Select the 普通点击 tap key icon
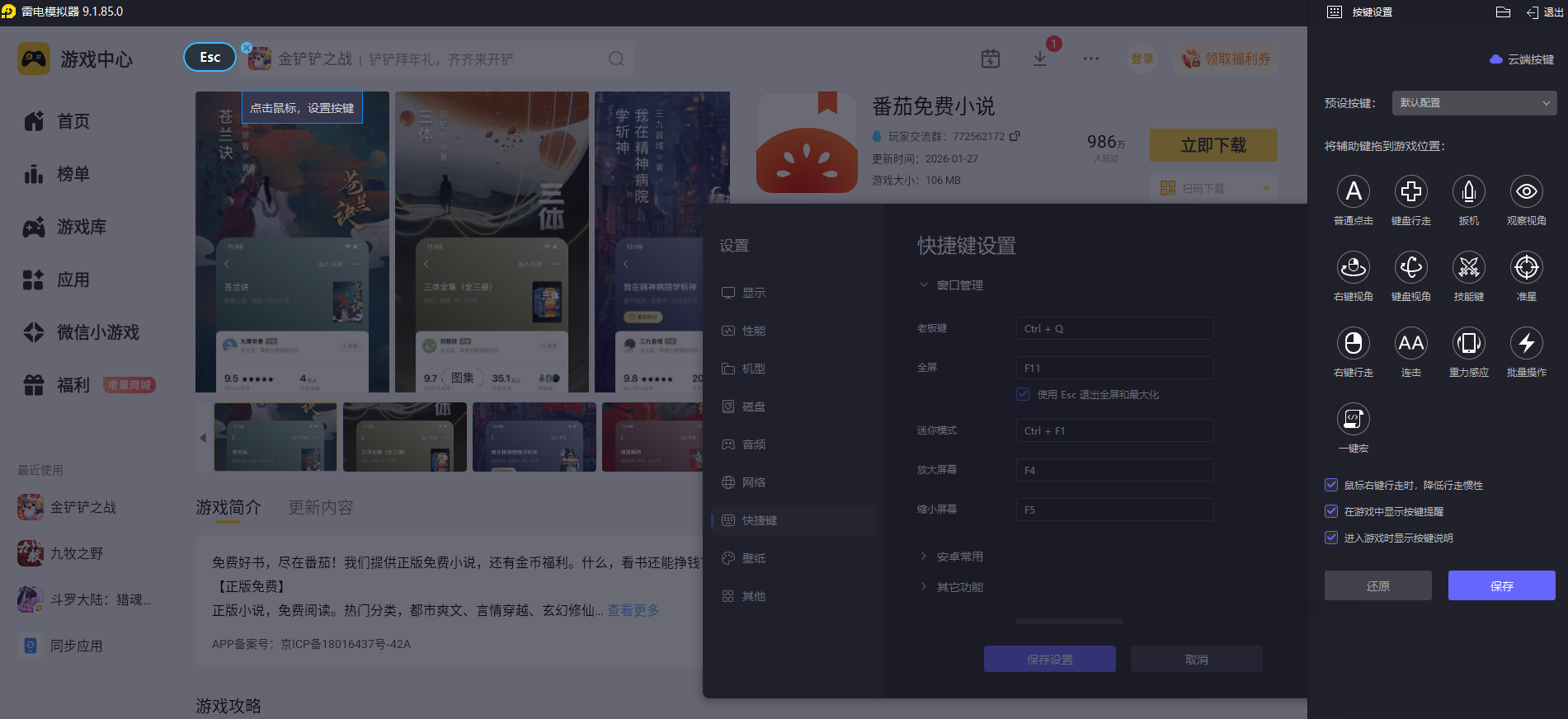This screenshot has height=719, width=1568. [1353, 192]
